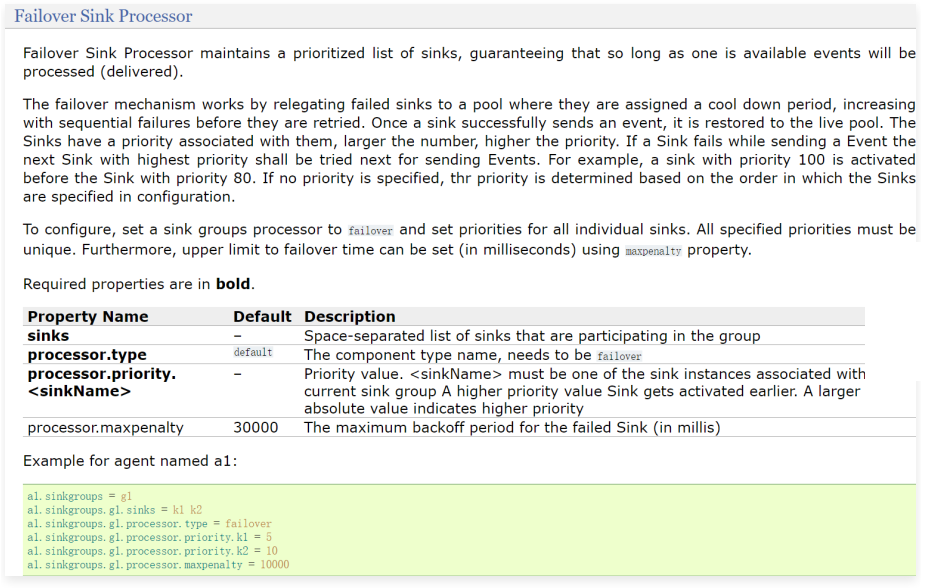The width and height of the screenshot is (927, 588).
Task: Click the 'failover' code in the processor.type description
Action: [619, 356]
